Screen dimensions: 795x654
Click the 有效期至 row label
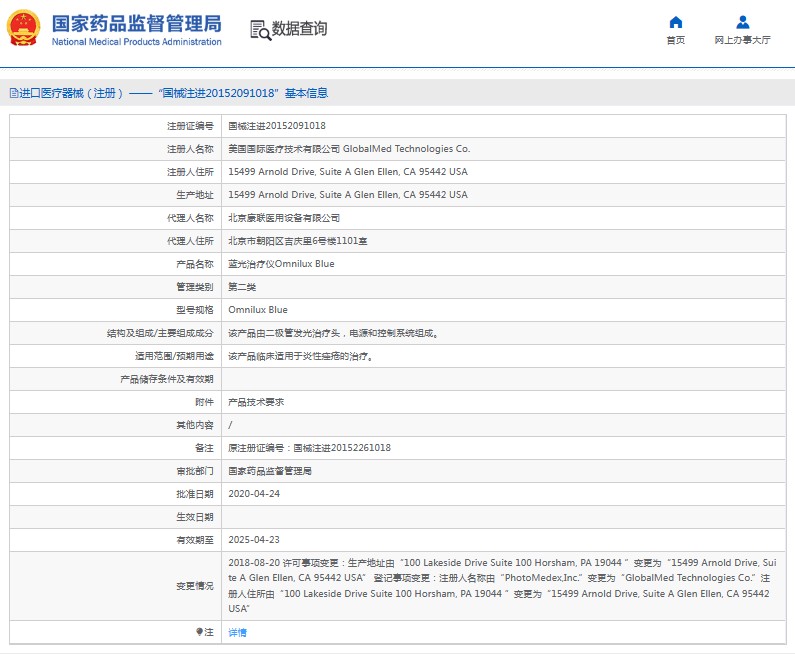point(195,540)
